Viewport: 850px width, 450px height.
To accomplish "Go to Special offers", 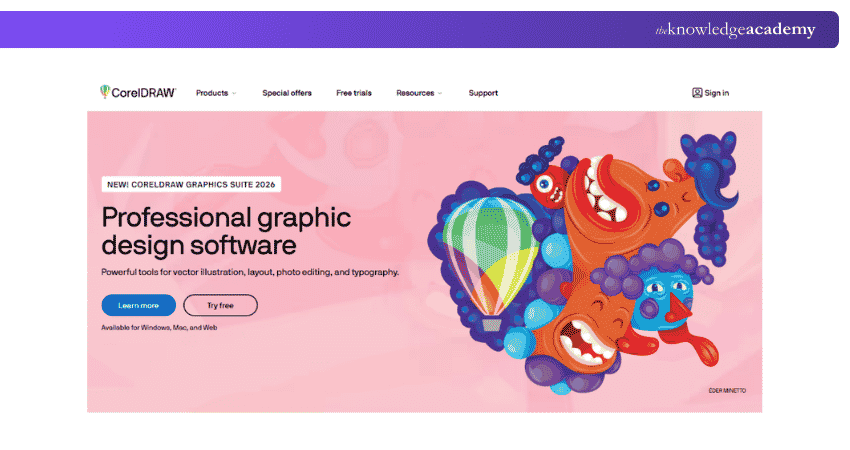I will pyautogui.click(x=287, y=93).
